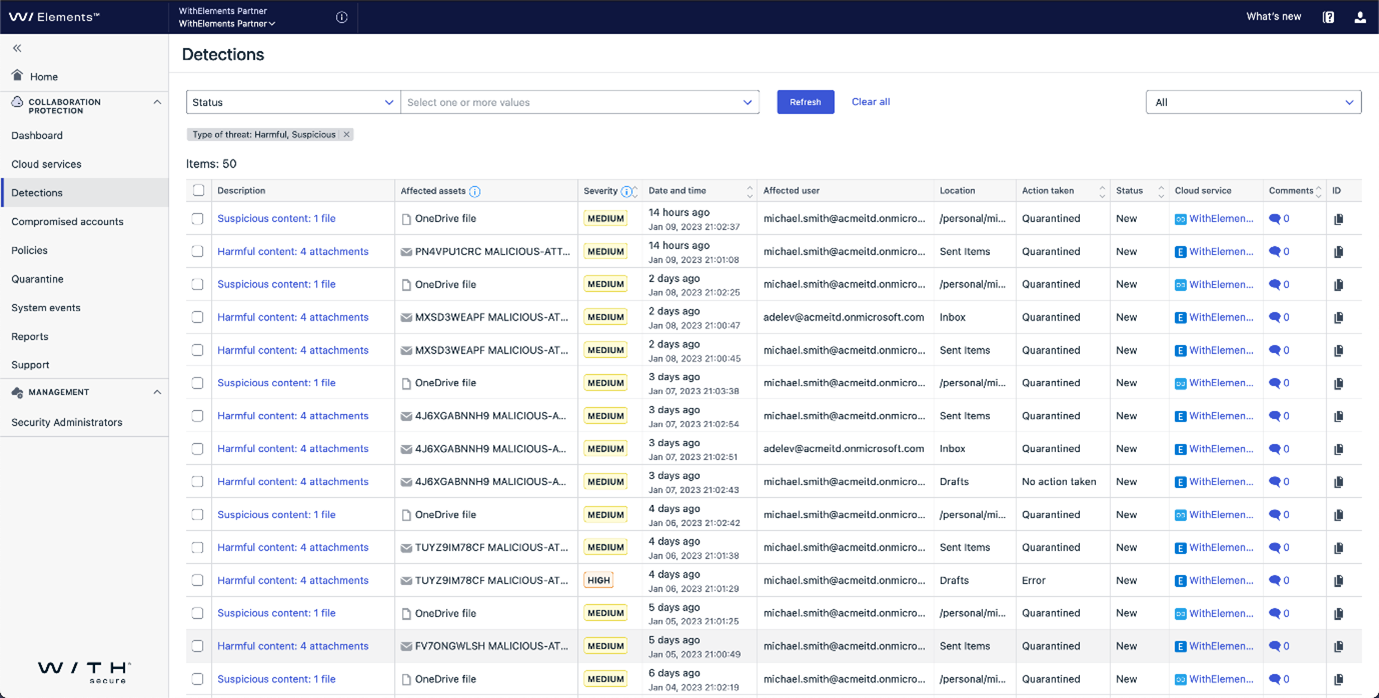
Task: Open the user account icon
Action: [x=1360, y=17]
